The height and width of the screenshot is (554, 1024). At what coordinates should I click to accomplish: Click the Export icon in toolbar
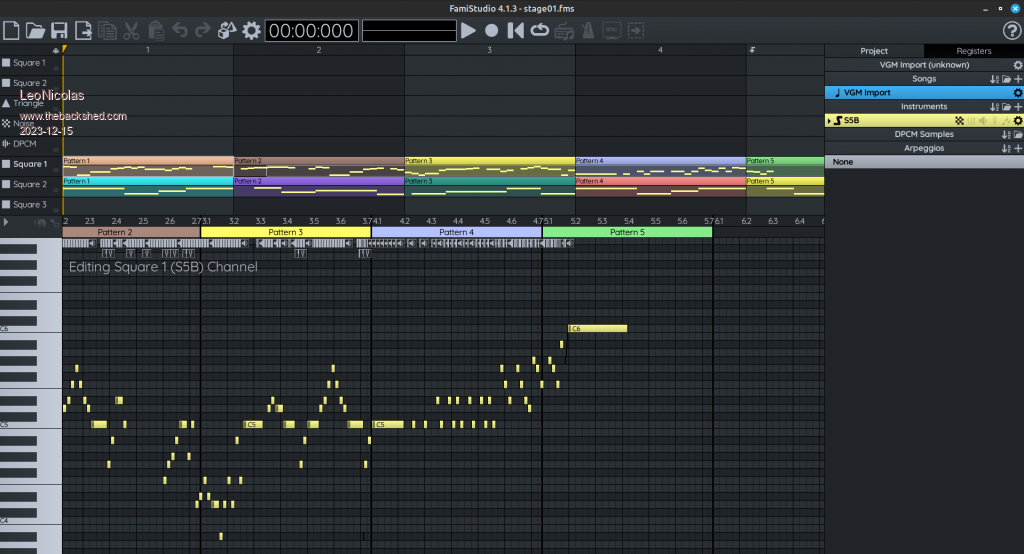(x=83, y=30)
